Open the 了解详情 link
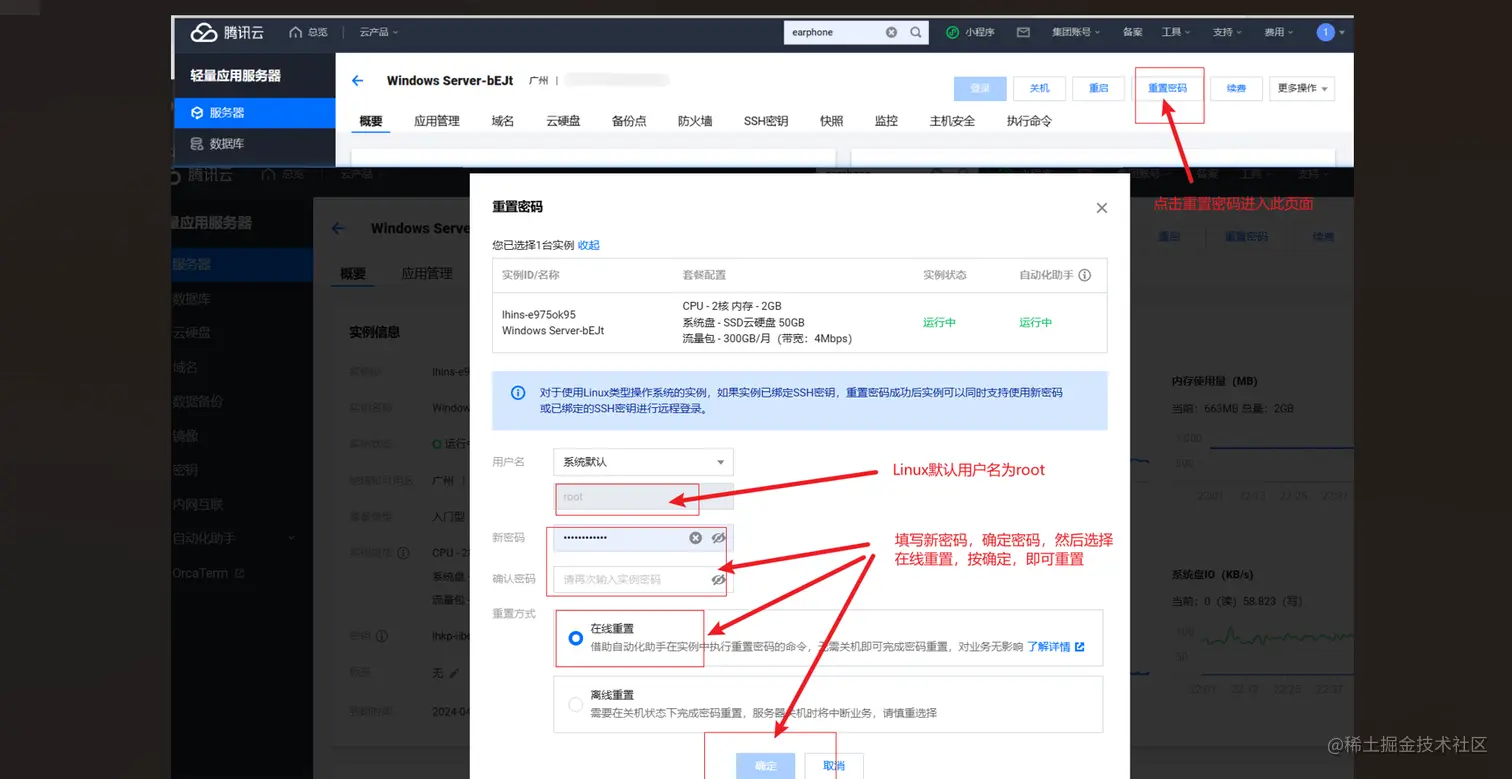 coord(1049,647)
